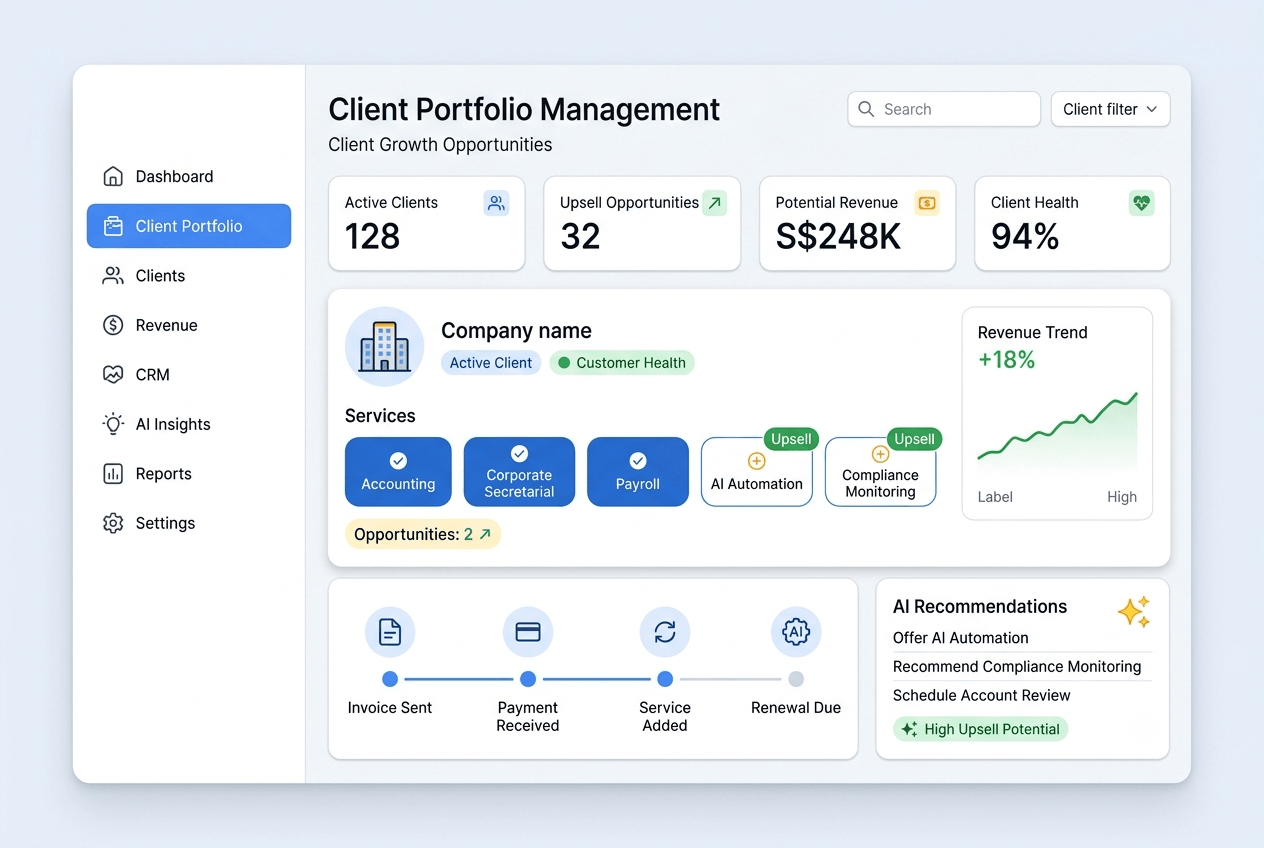Click the Service Added refresh icon
The width and height of the screenshot is (1264, 848).
[665, 632]
